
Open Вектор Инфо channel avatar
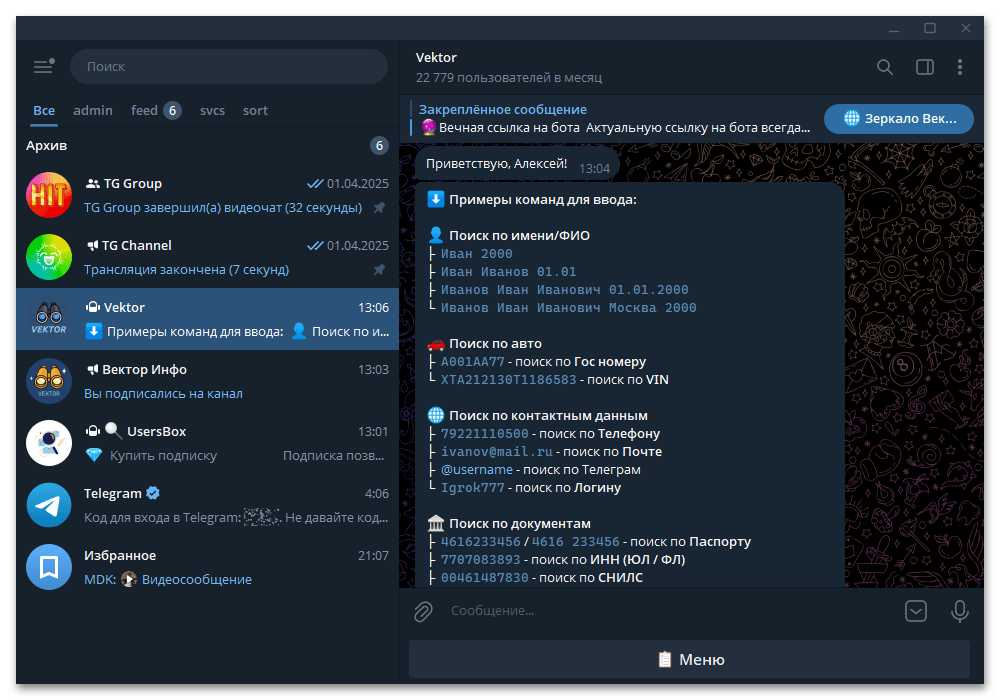tap(49, 381)
